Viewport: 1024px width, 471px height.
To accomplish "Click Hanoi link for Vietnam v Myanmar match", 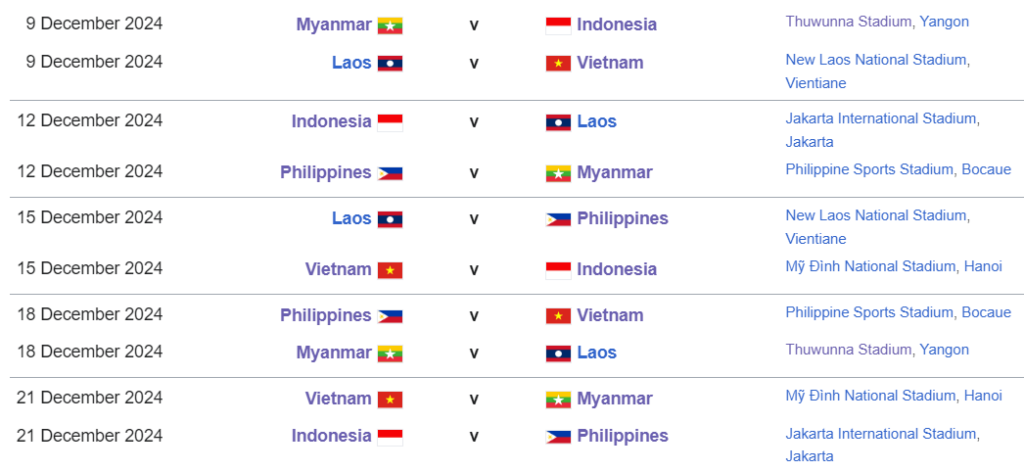I will click(x=983, y=396).
